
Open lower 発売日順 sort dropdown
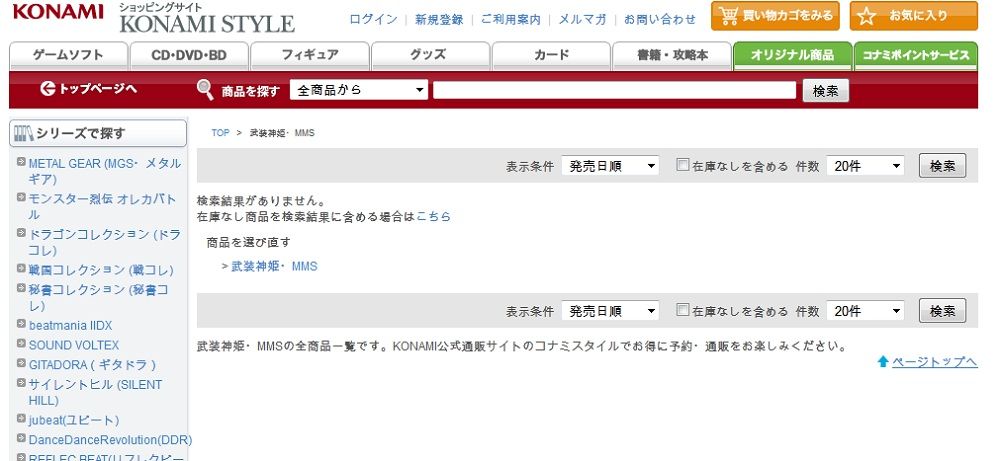click(610, 311)
